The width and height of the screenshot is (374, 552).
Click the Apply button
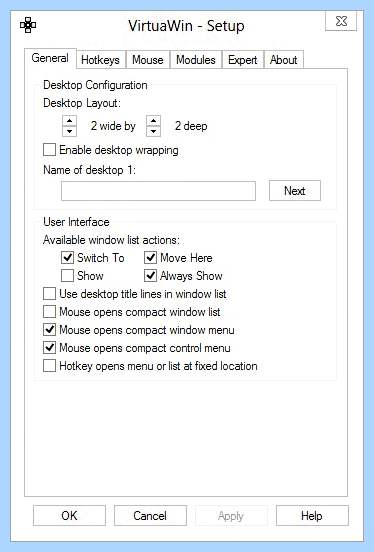click(x=231, y=516)
